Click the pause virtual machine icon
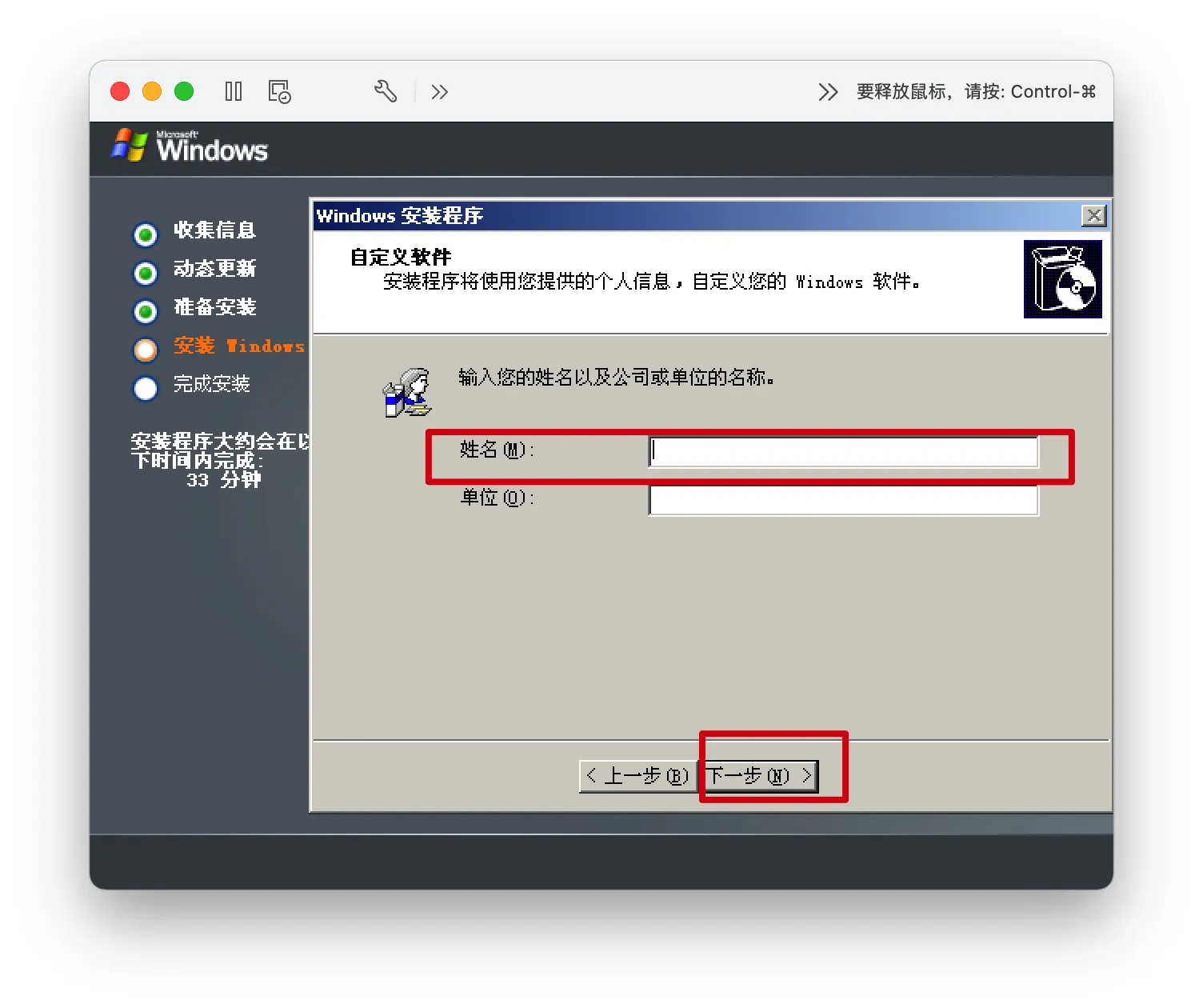The width and height of the screenshot is (1203, 1008). pos(234,91)
